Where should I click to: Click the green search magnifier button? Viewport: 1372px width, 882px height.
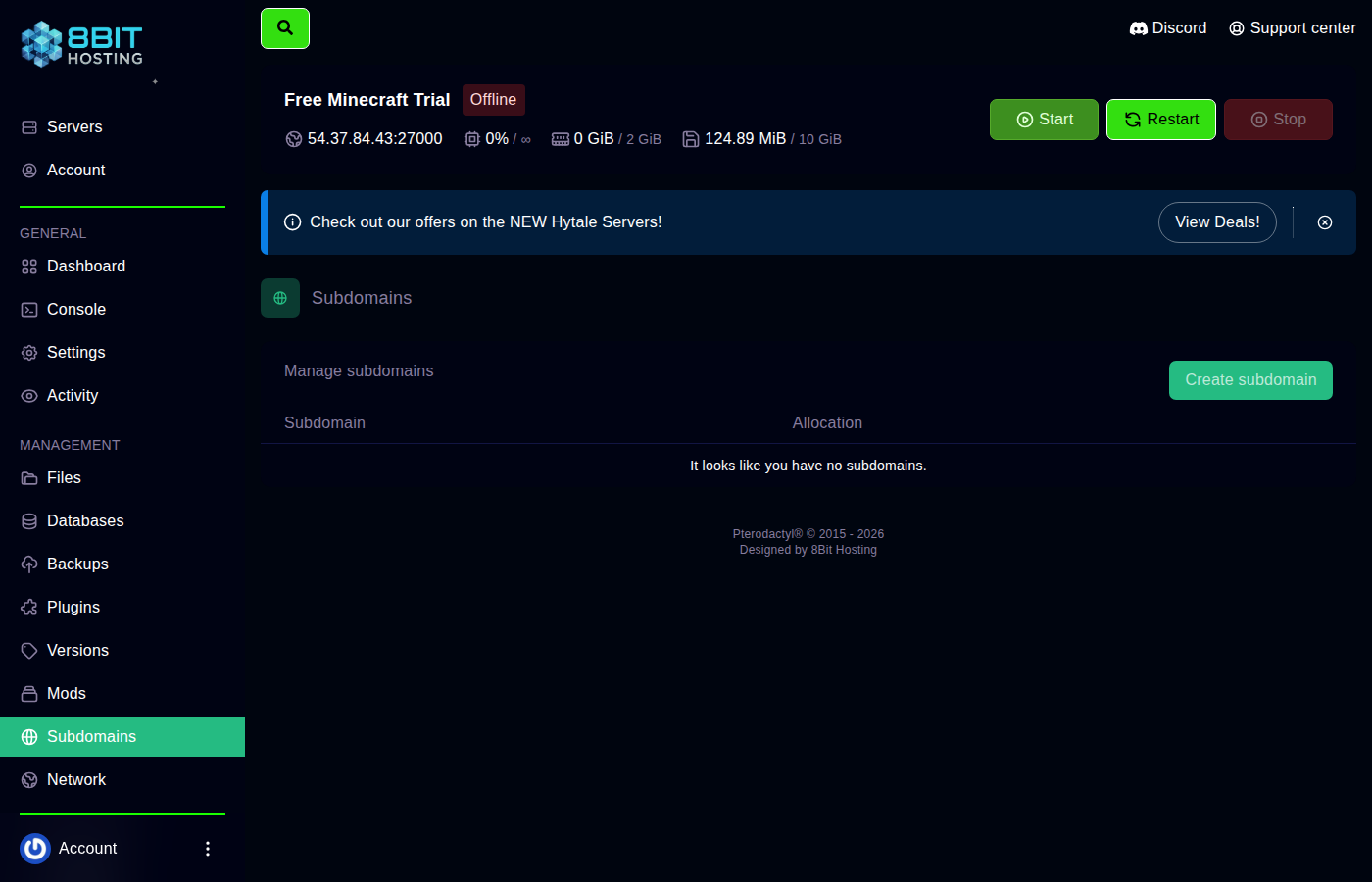285,28
